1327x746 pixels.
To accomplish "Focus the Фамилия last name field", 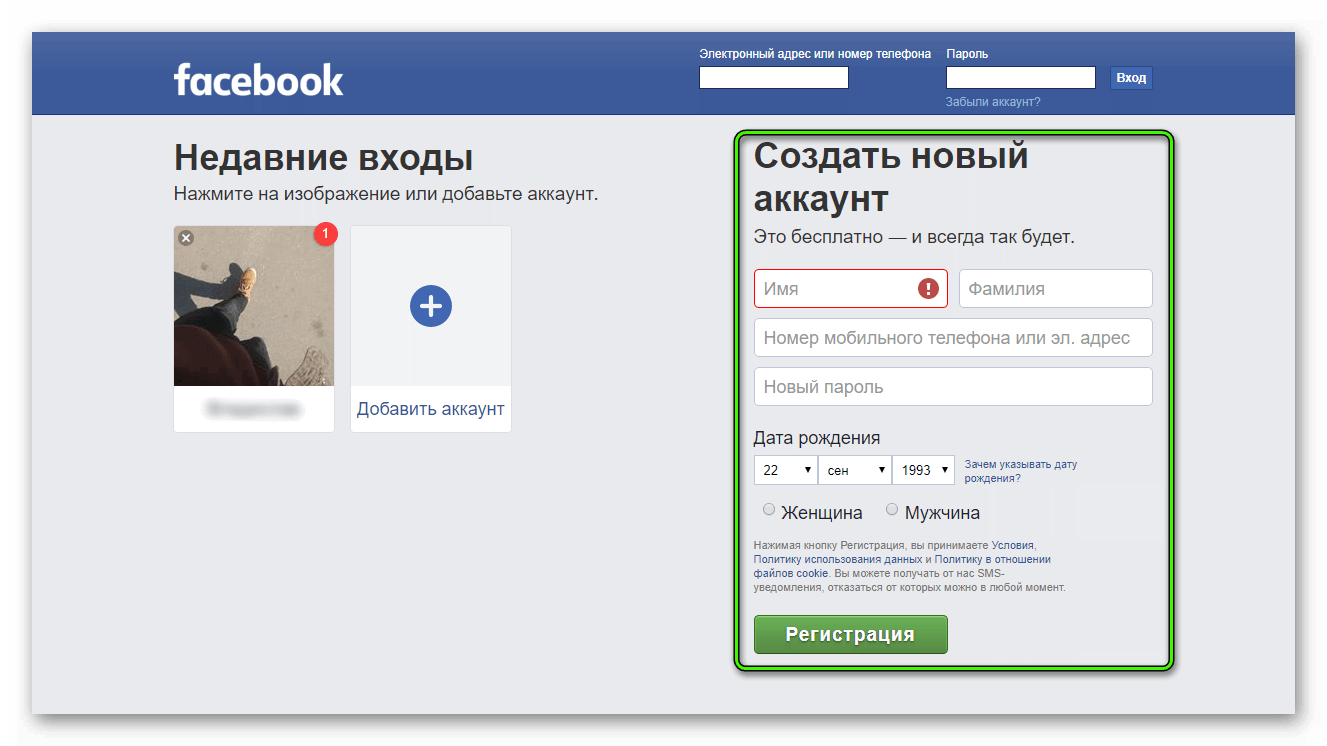I will (x=1056, y=289).
